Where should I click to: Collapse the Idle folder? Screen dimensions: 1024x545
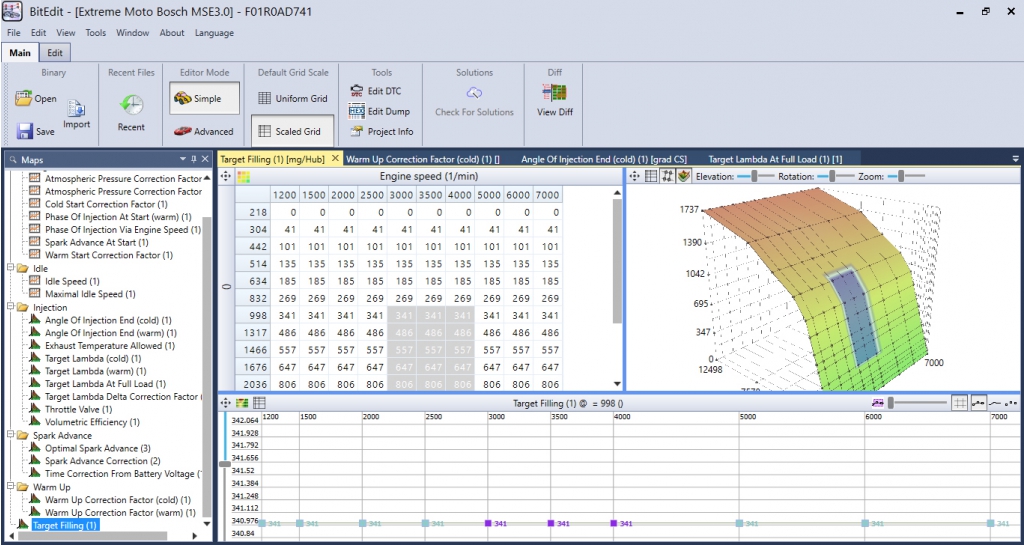tap(10, 268)
